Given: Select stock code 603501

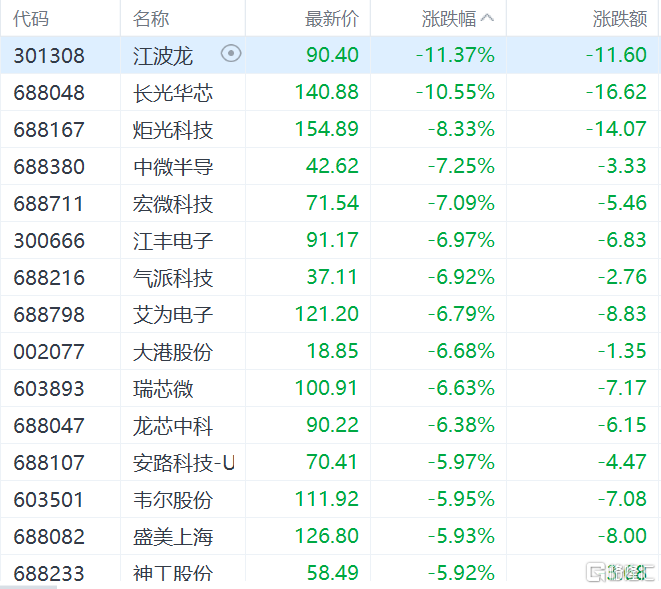Looking at the screenshot, I should coord(48,500).
